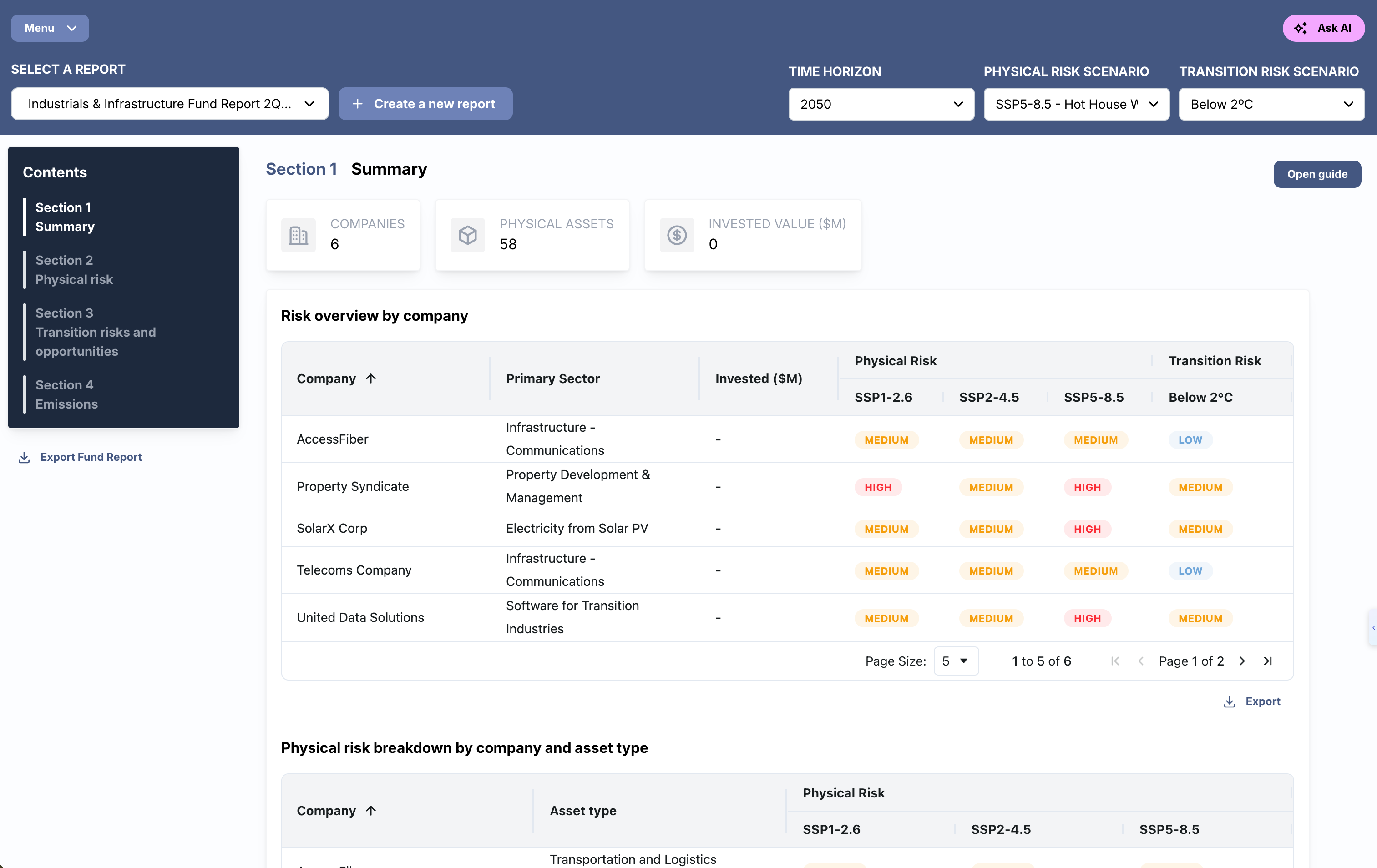Jump to last page of company table

tap(1268, 661)
